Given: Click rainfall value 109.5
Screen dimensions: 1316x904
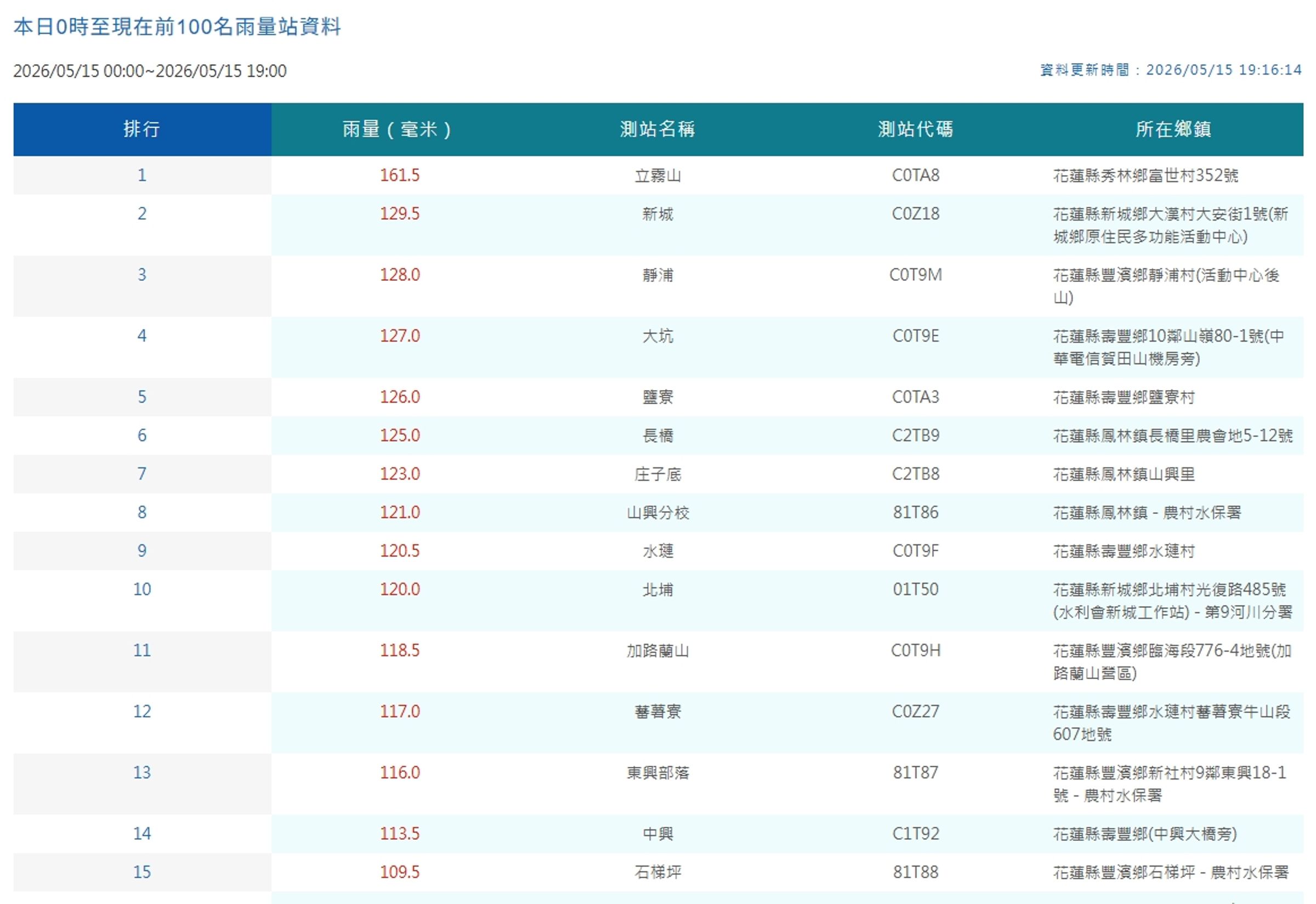Looking at the screenshot, I should coord(400,872).
